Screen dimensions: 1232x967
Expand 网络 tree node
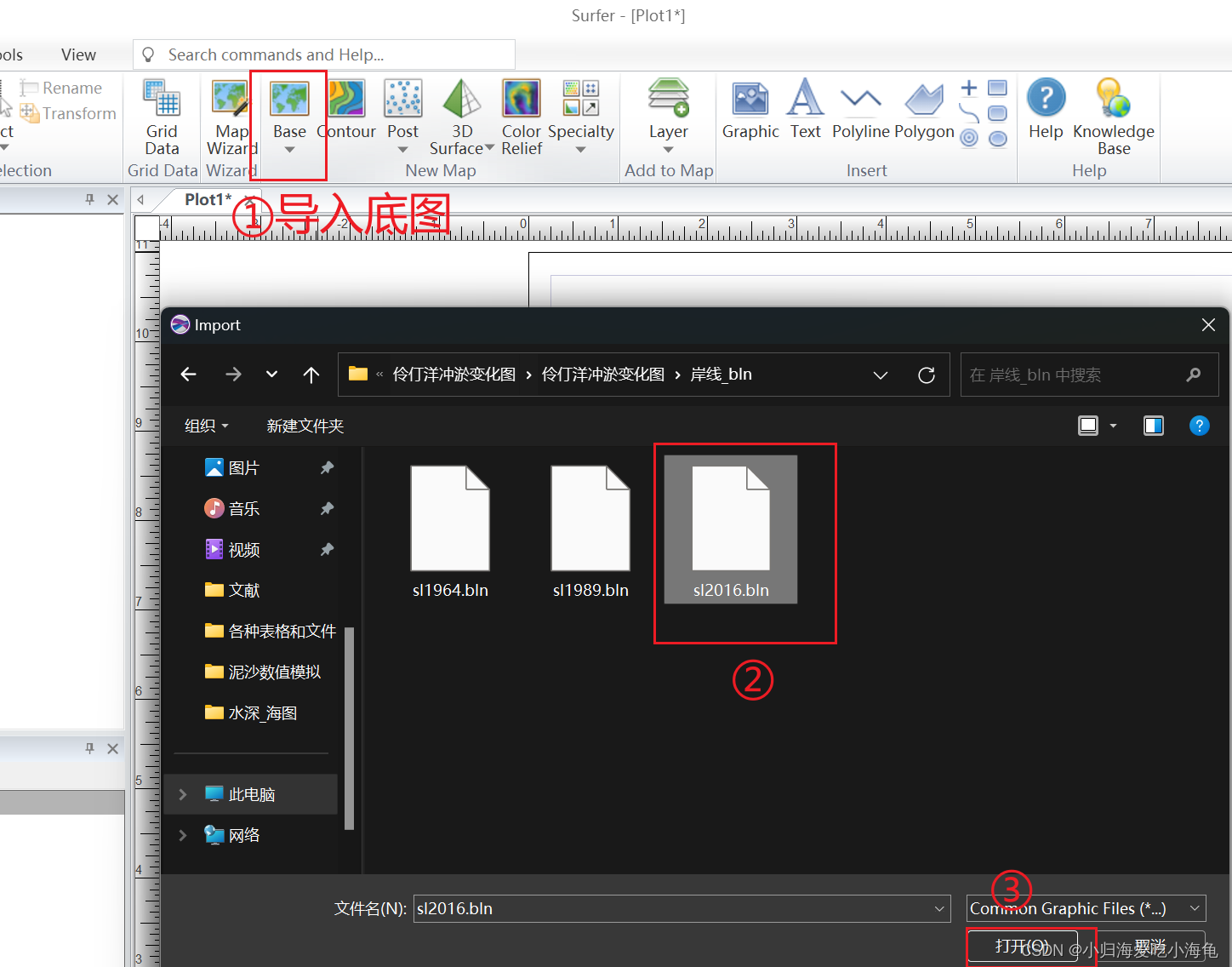[182, 836]
